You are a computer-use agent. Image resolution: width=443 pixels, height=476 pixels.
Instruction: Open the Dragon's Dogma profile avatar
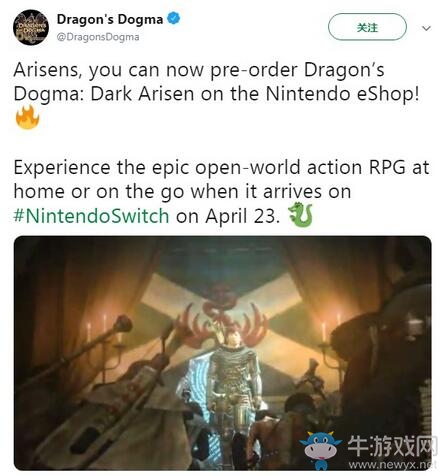(31, 27)
